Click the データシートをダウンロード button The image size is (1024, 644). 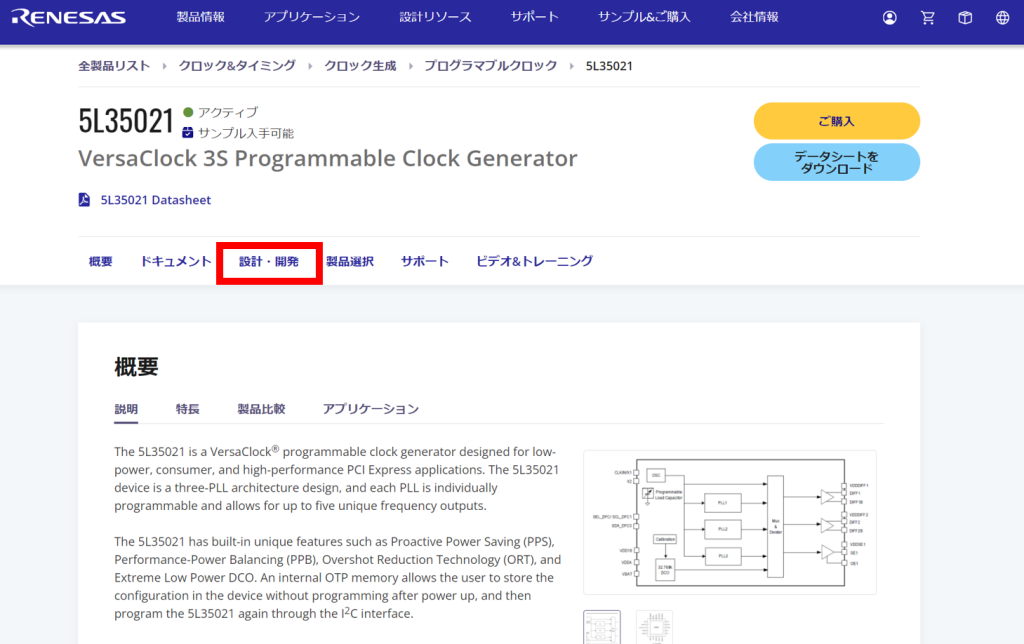click(836, 161)
